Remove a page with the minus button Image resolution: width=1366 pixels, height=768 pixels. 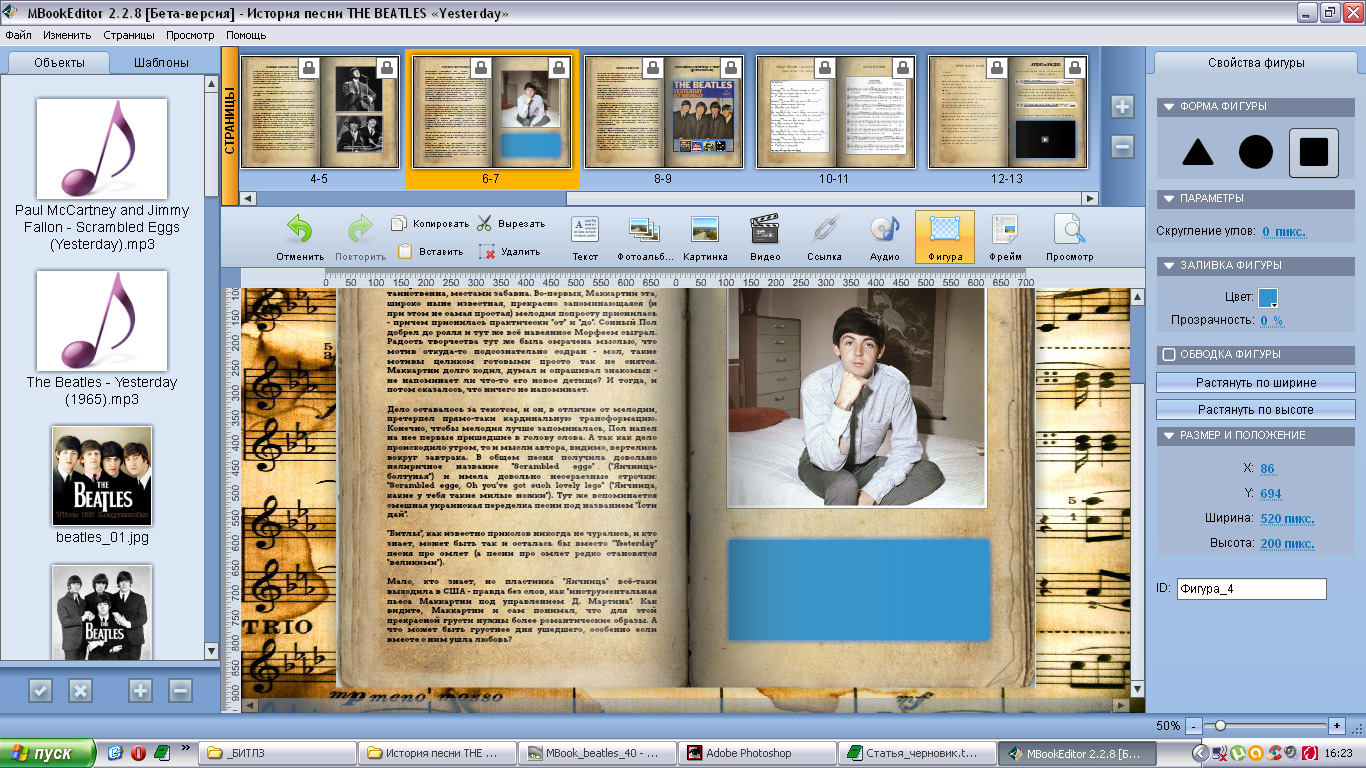1122,147
